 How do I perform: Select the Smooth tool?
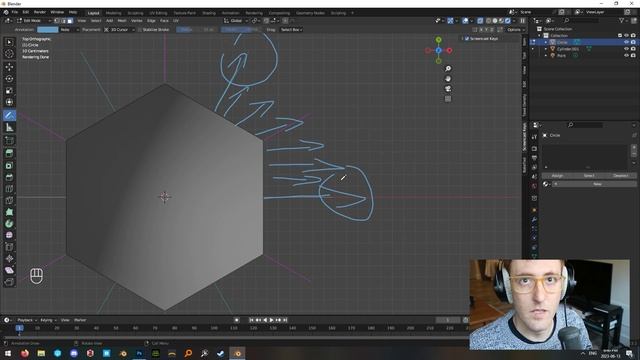point(9,235)
